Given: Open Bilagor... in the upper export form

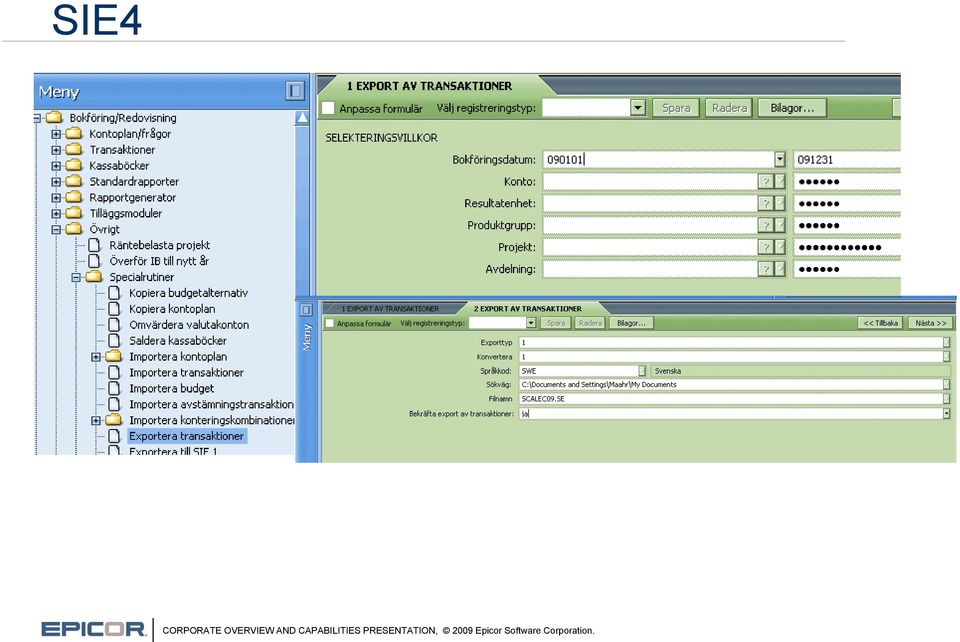Looking at the screenshot, I should 792,108.
